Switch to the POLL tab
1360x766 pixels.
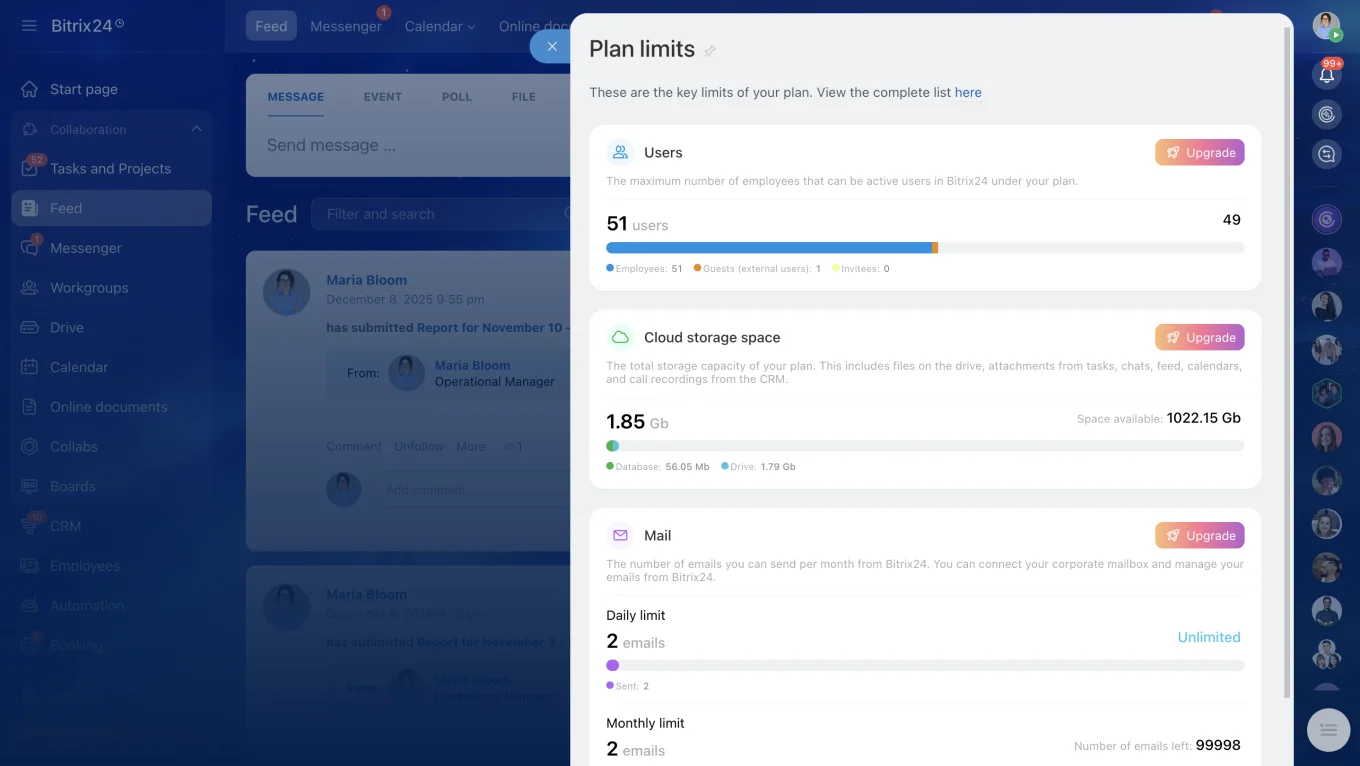point(456,96)
